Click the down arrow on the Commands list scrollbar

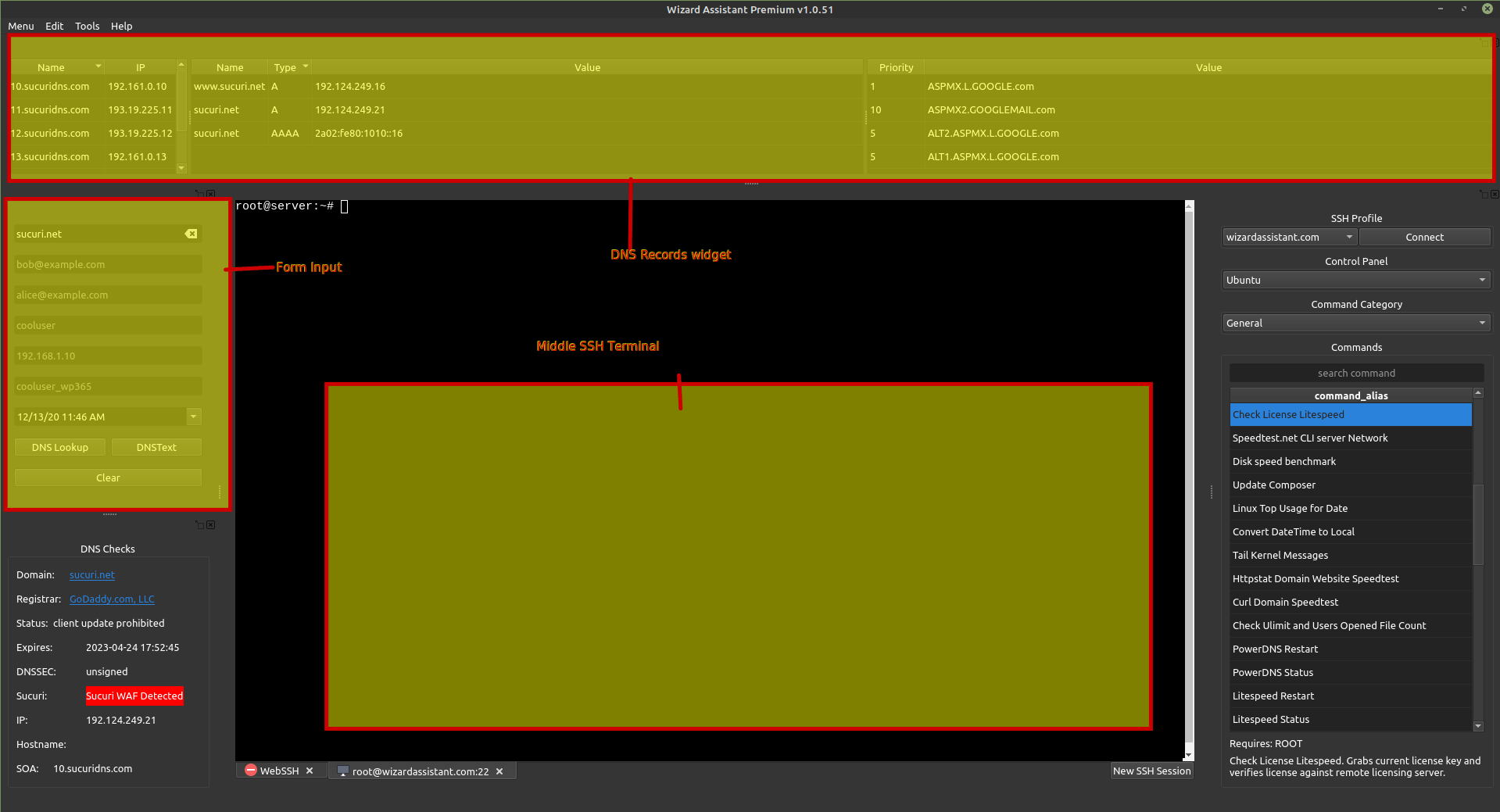point(1477,726)
